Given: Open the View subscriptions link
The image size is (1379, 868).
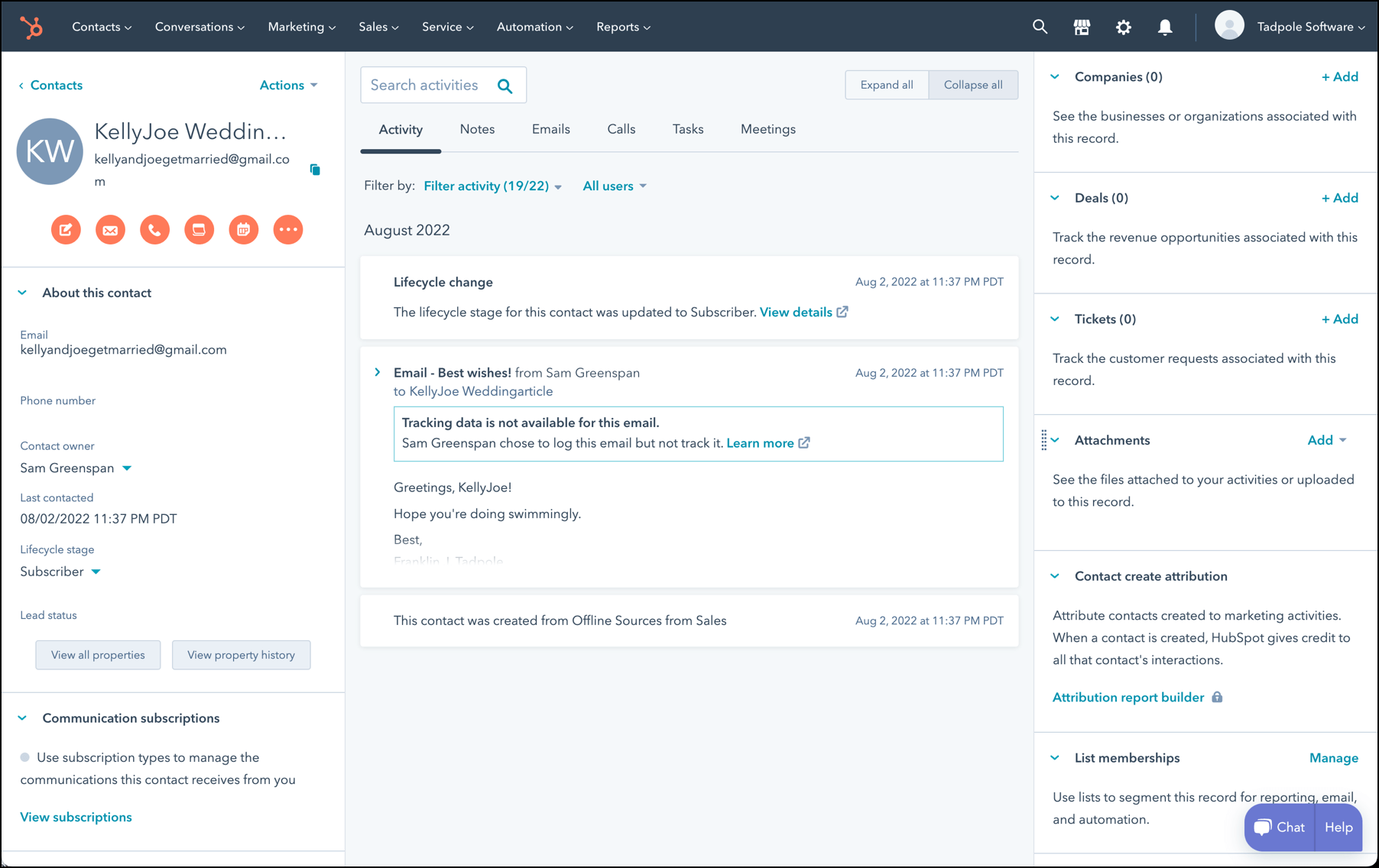Looking at the screenshot, I should (76, 817).
